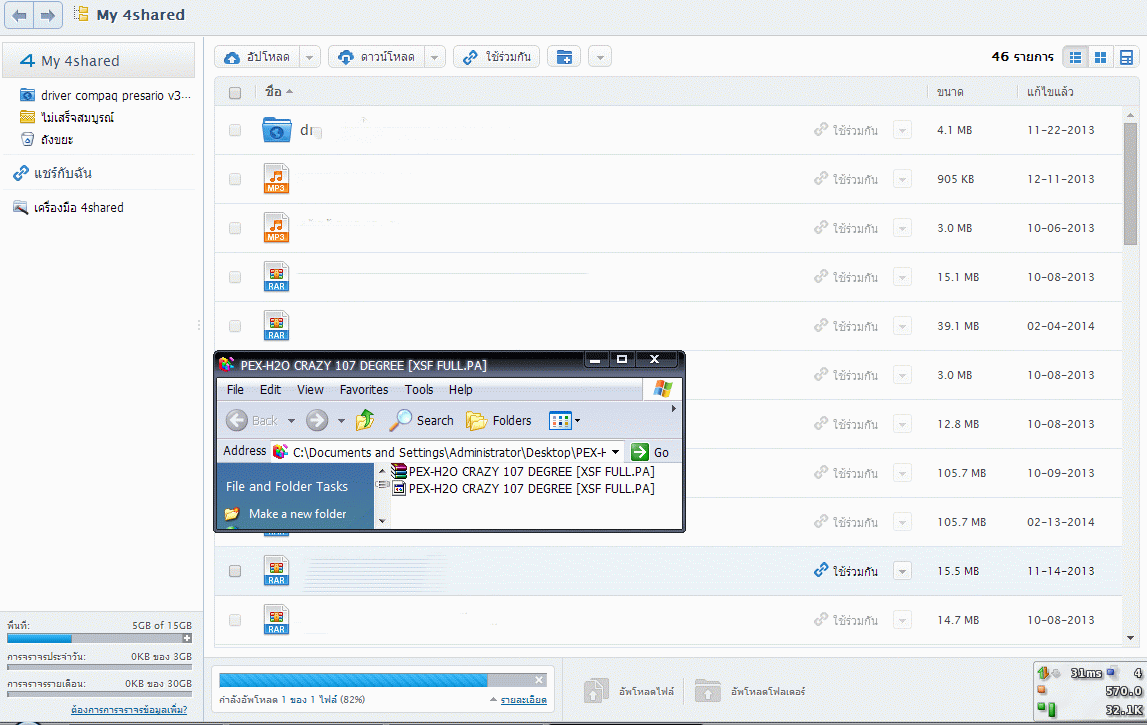Toggle the select-all checkbox in the header

click(235, 93)
